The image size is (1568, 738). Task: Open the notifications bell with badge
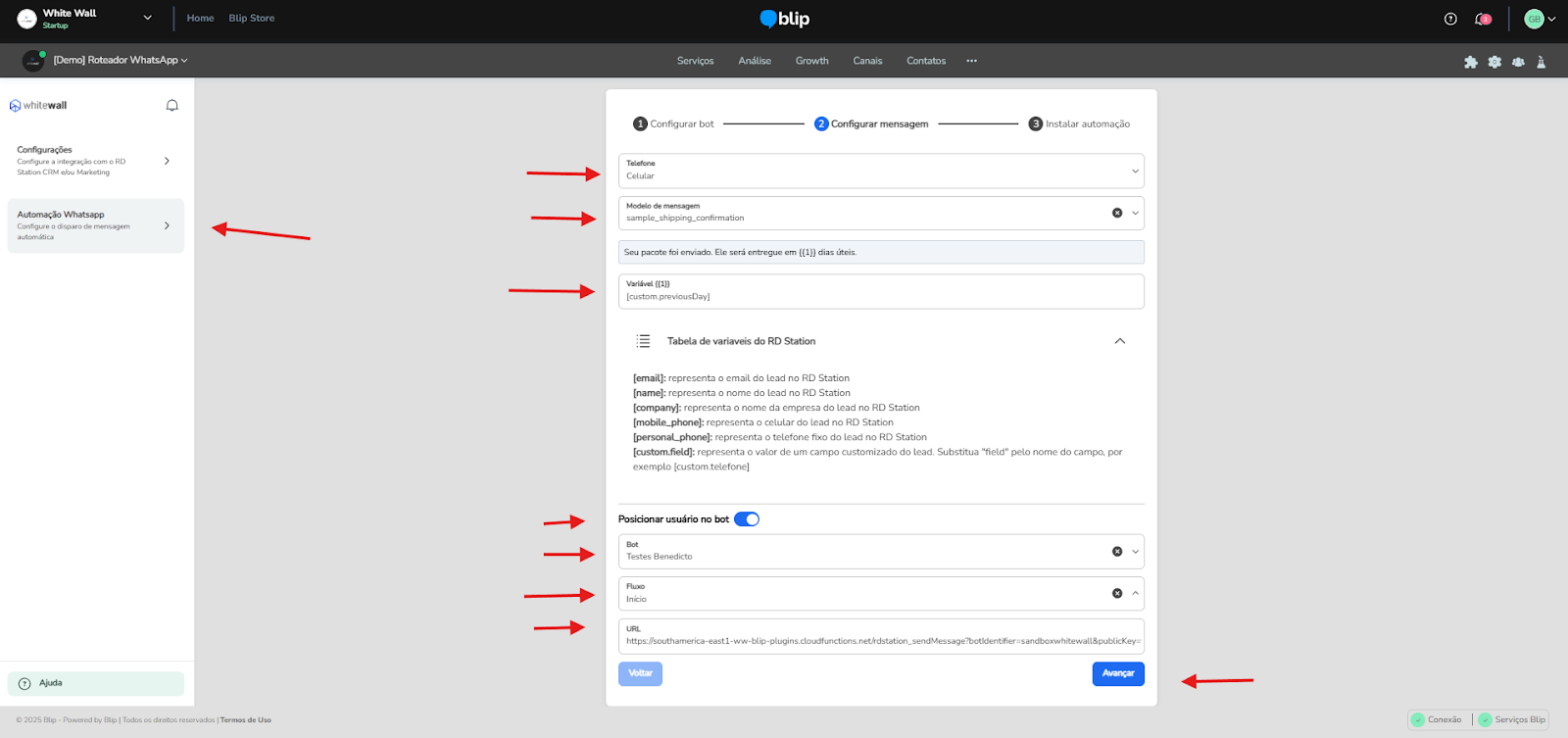tap(1482, 19)
